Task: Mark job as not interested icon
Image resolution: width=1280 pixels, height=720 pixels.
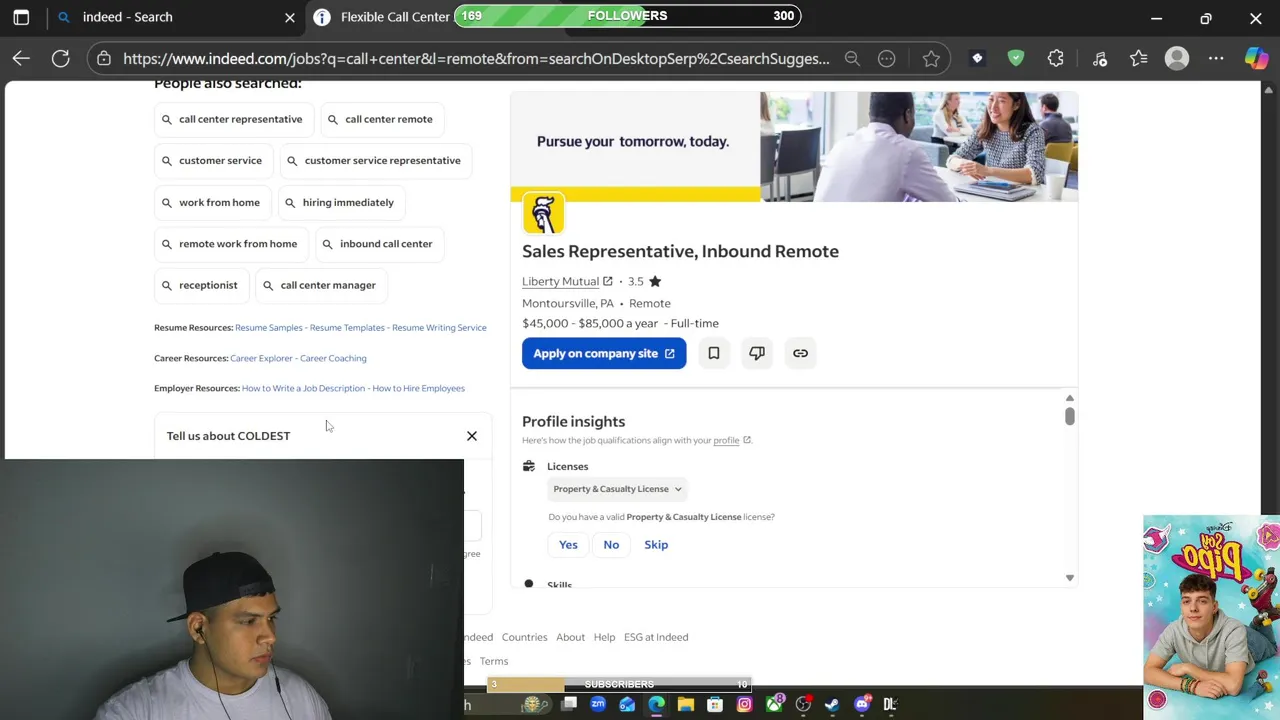Action: pos(757,353)
